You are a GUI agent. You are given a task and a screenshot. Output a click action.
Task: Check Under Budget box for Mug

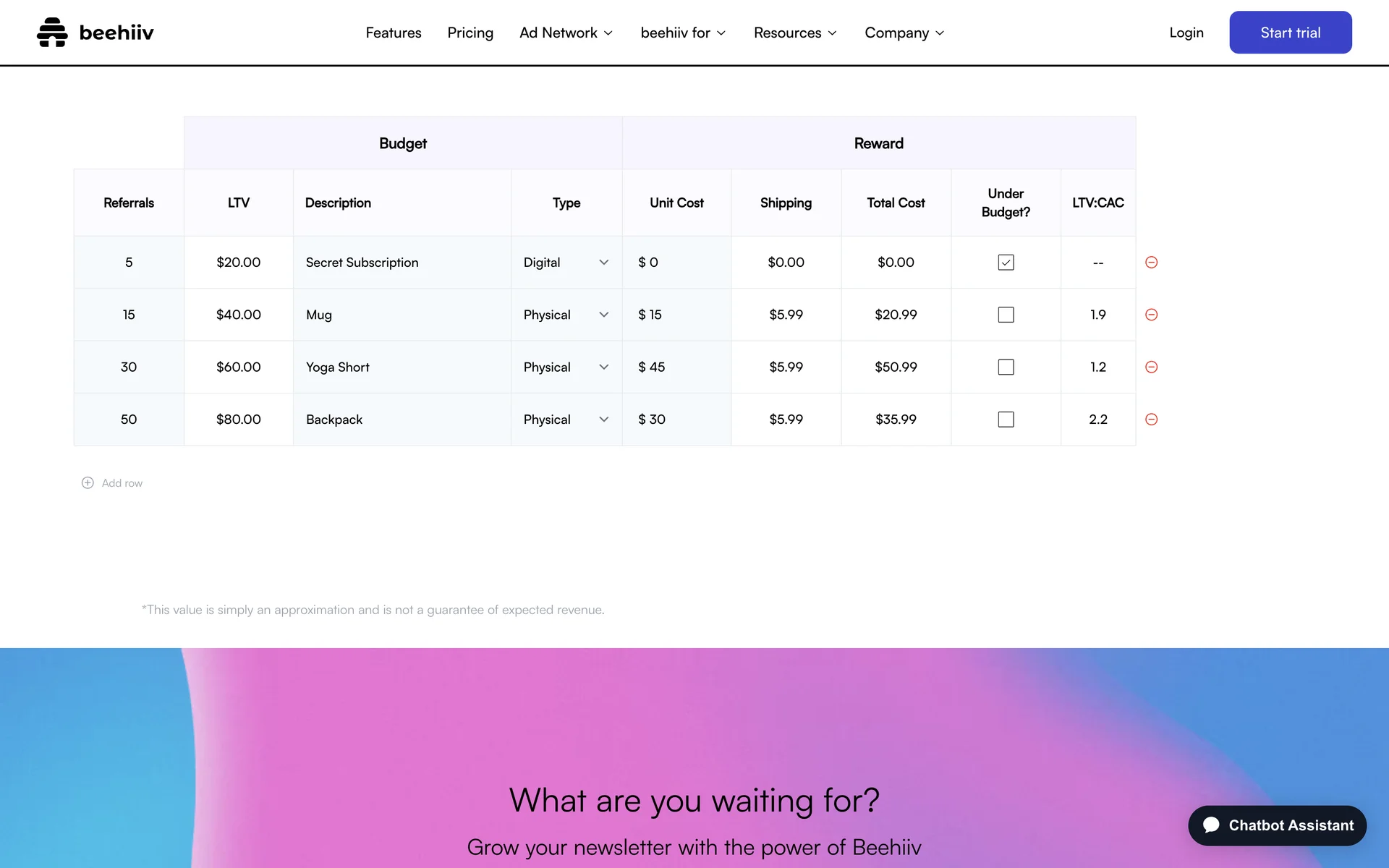tap(1006, 315)
